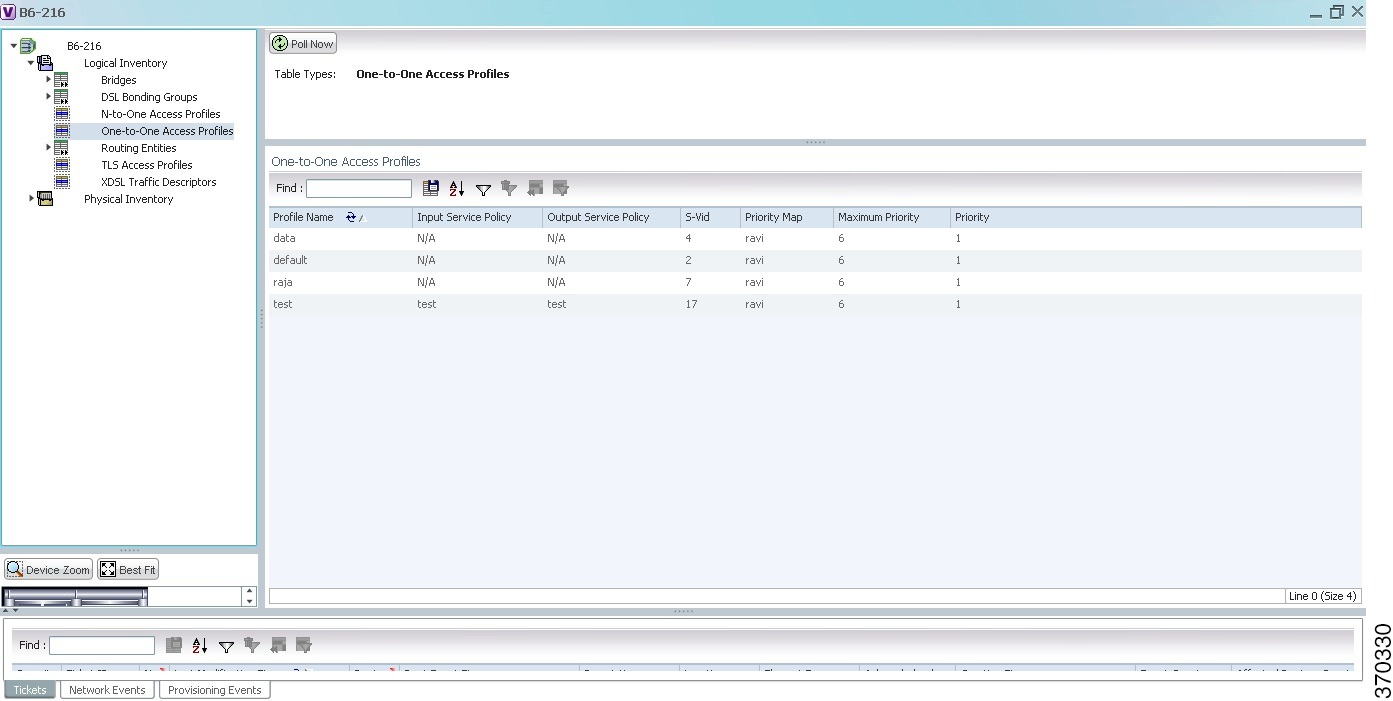Export the tickets table to CSV
Screen dimensions: 1393x701
click(174, 645)
